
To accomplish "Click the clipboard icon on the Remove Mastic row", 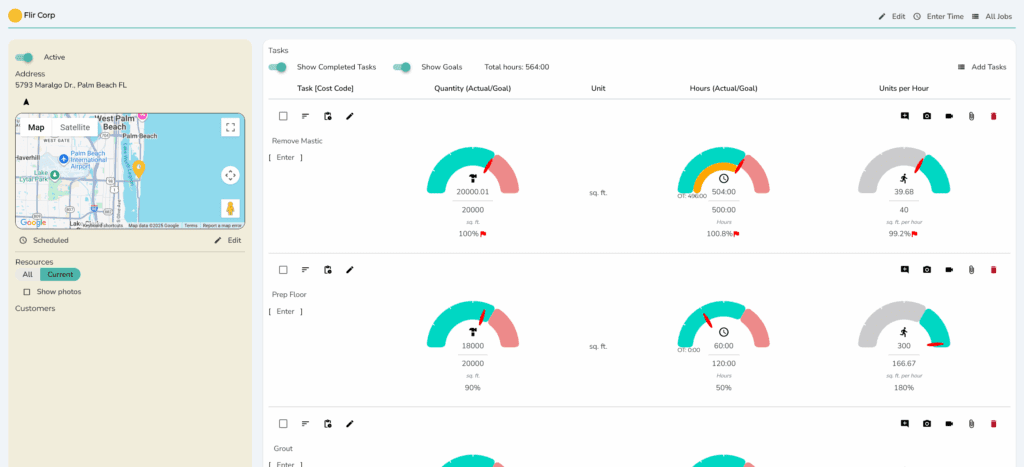I will click(328, 116).
